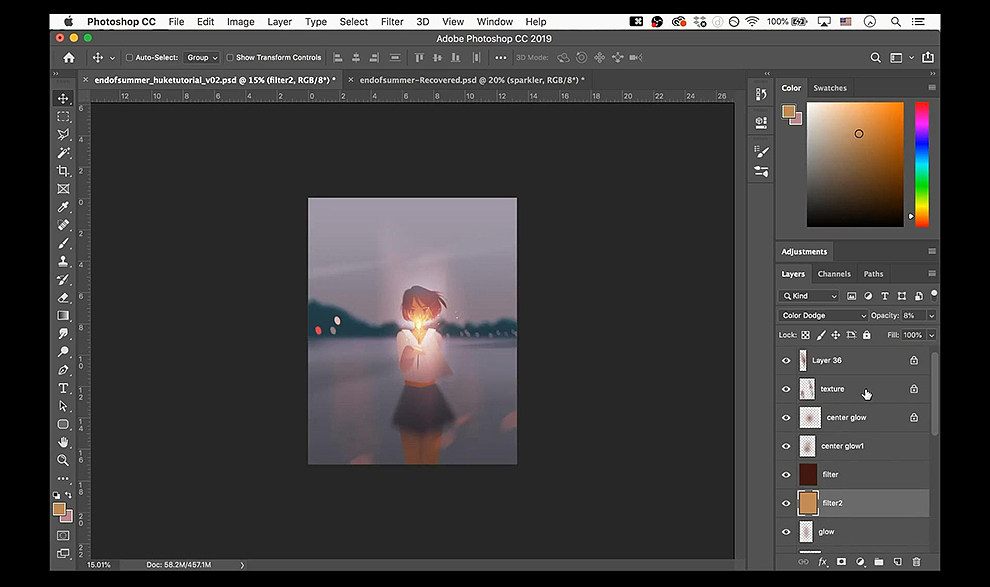The width and height of the screenshot is (990, 587).
Task: Select the History Brush tool
Action: (63, 279)
